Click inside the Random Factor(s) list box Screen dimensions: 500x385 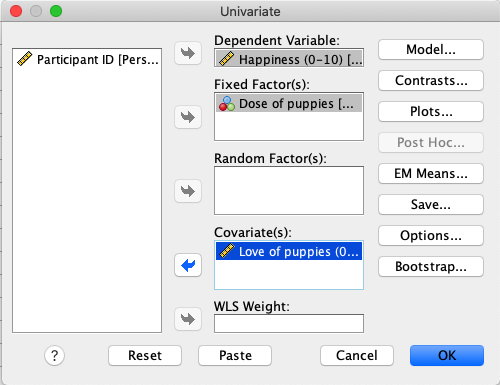click(289, 191)
